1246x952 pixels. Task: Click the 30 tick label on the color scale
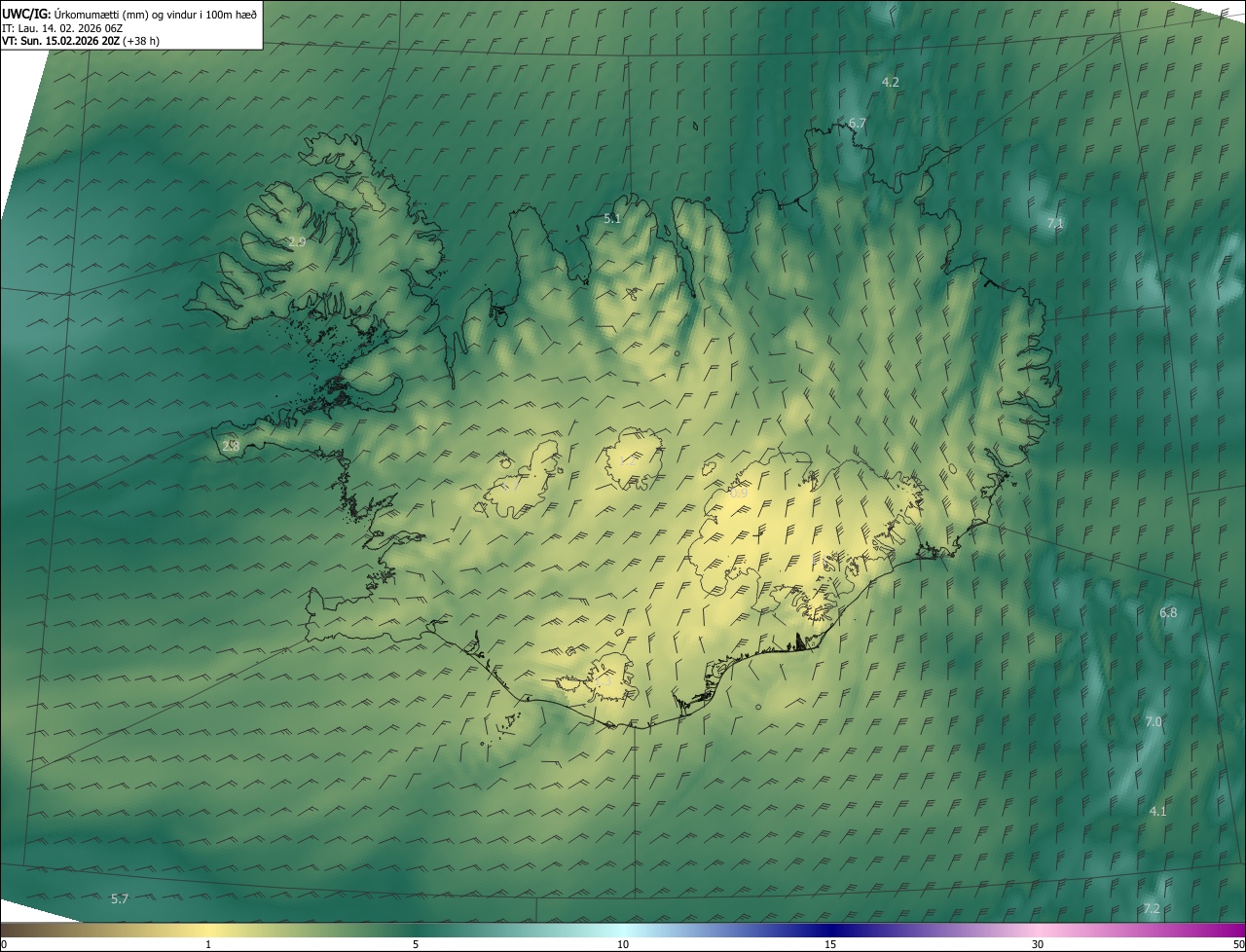click(1038, 944)
